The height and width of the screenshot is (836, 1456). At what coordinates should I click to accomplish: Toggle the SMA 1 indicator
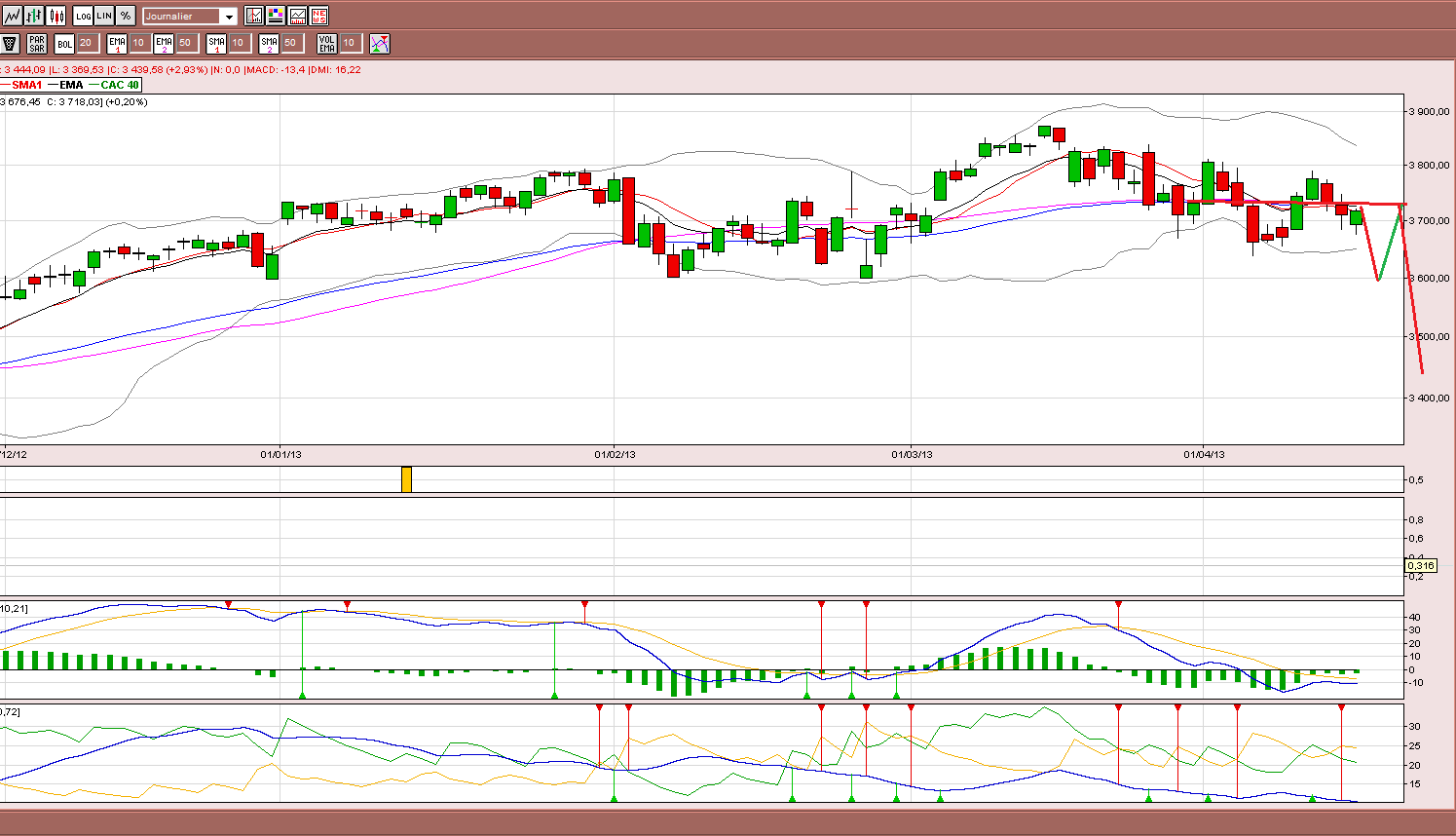tap(216, 43)
